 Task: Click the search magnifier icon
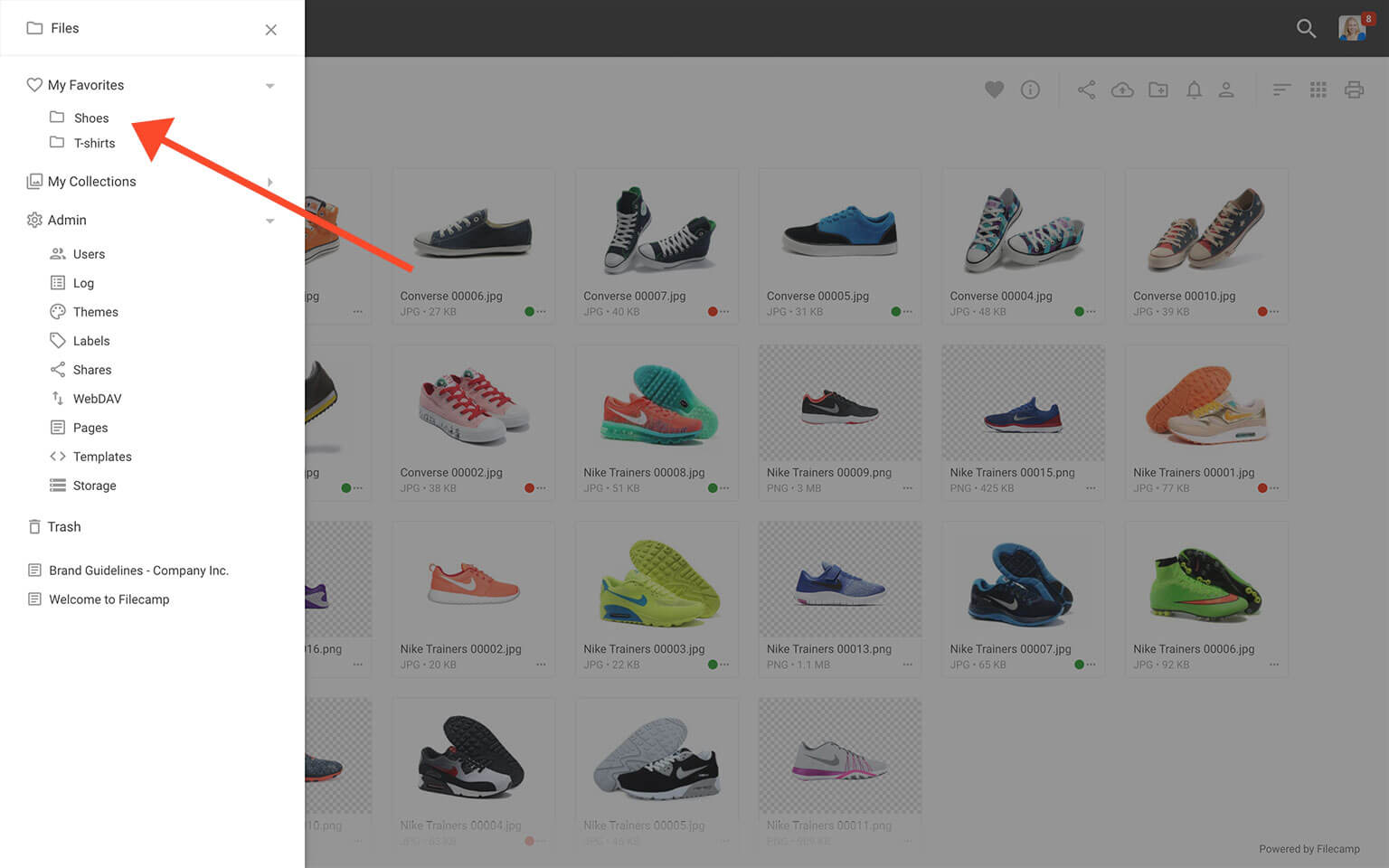pyautogui.click(x=1306, y=28)
